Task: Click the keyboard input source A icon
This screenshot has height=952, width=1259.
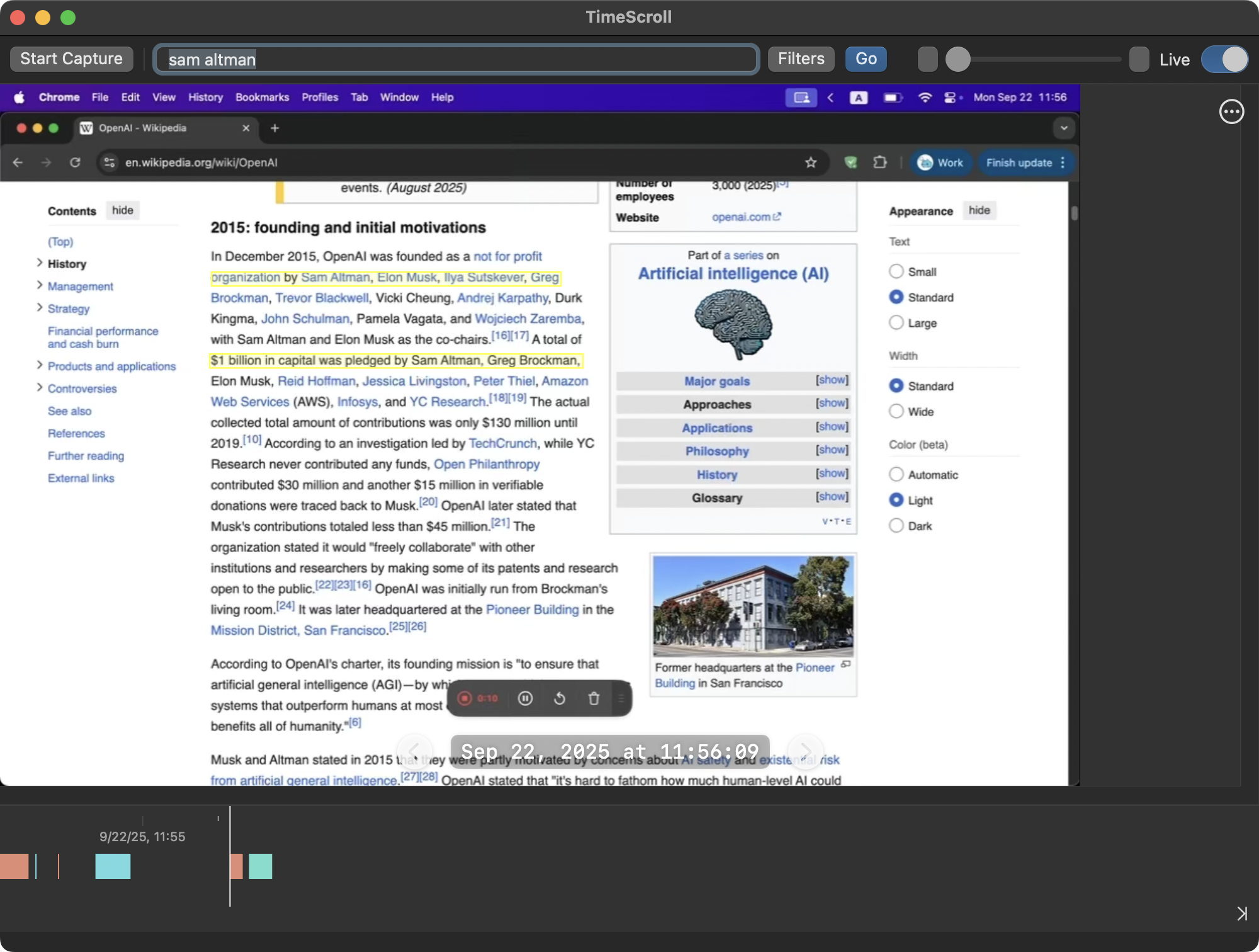Action: click(x=859, y=98)
